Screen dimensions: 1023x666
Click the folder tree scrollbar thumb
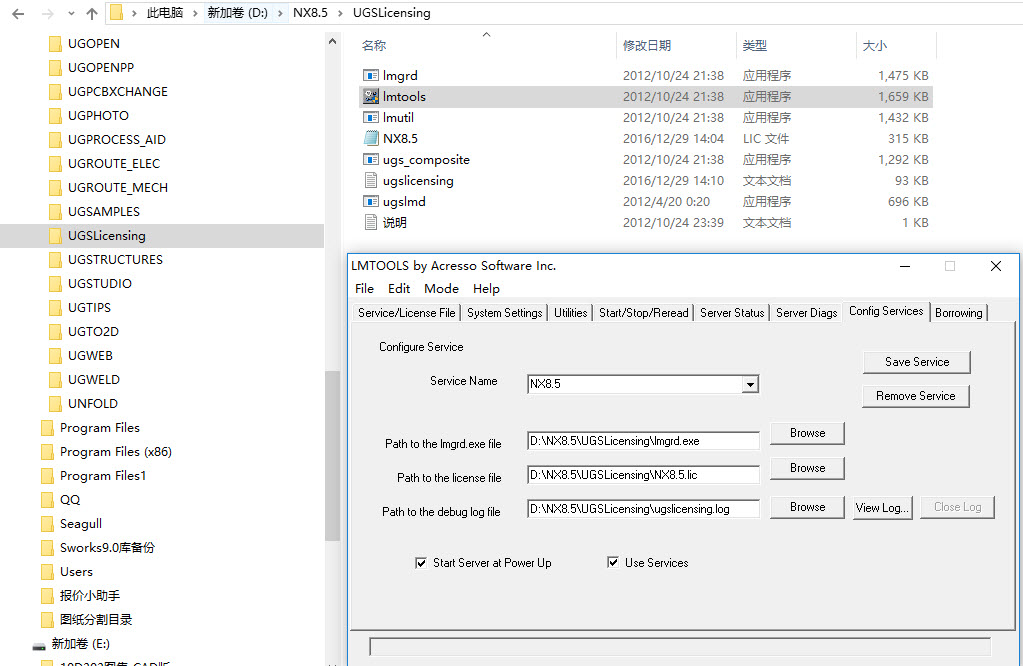[x=332, y=456]
